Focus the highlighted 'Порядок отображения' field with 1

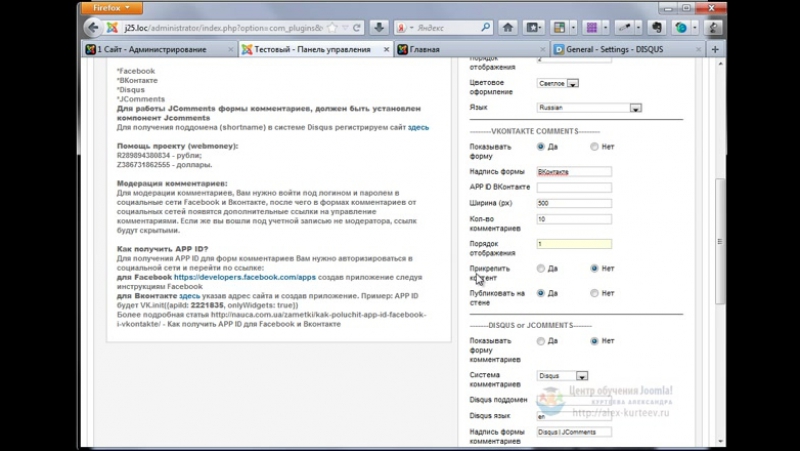coord(574,244)
